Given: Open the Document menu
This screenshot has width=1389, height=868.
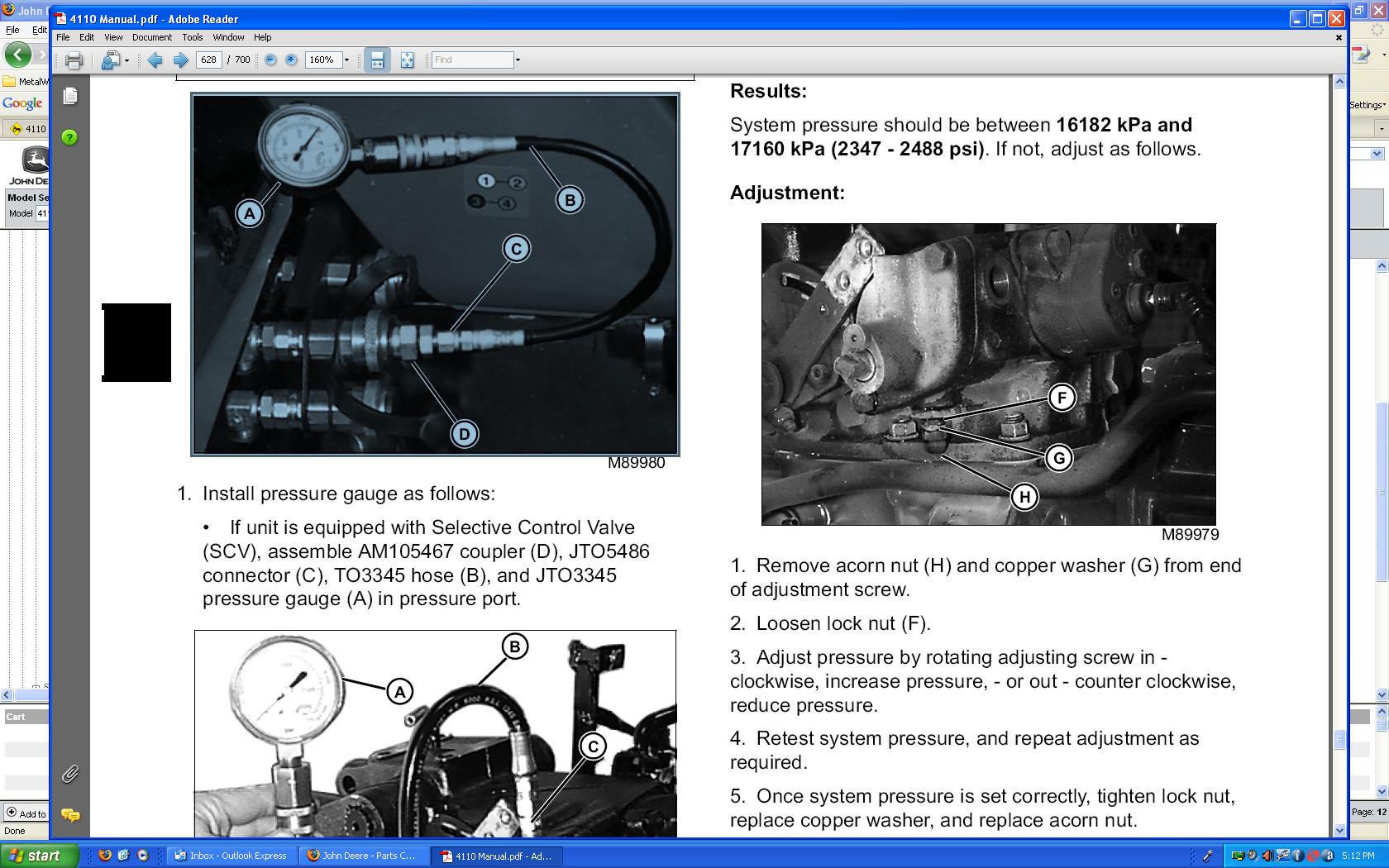Looking at the screenshot, I should (x=152, y=37).
